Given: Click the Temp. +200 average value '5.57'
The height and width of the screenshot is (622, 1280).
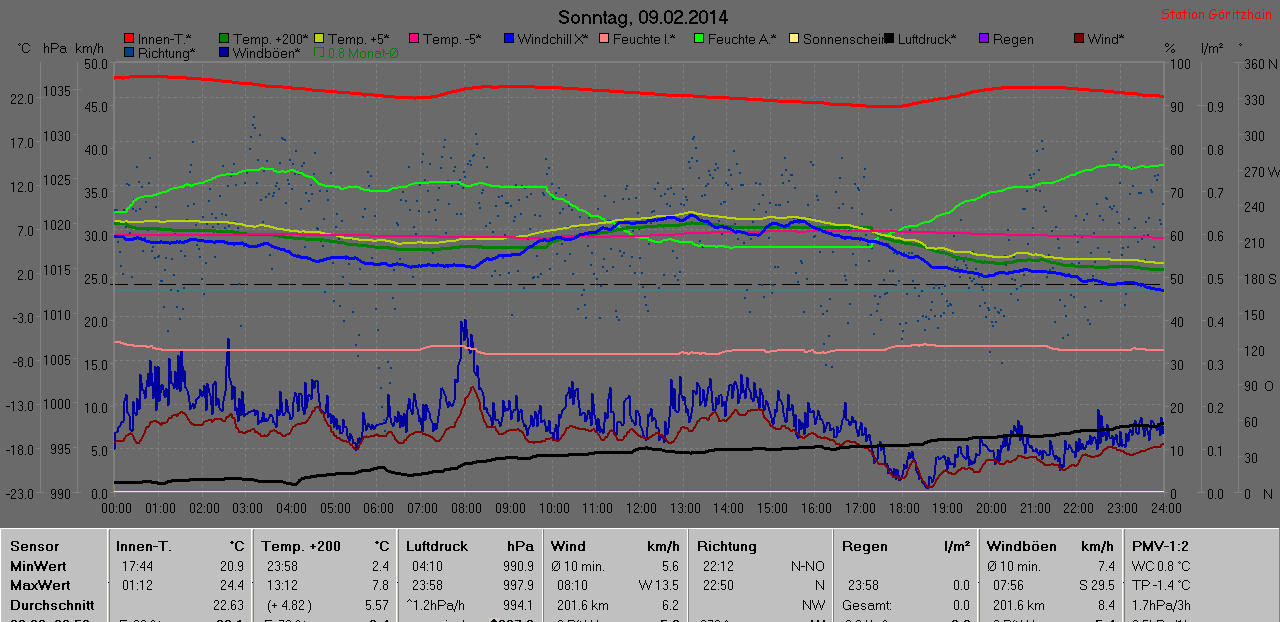Looking at the screenshot, I should [x=377, y=605].
